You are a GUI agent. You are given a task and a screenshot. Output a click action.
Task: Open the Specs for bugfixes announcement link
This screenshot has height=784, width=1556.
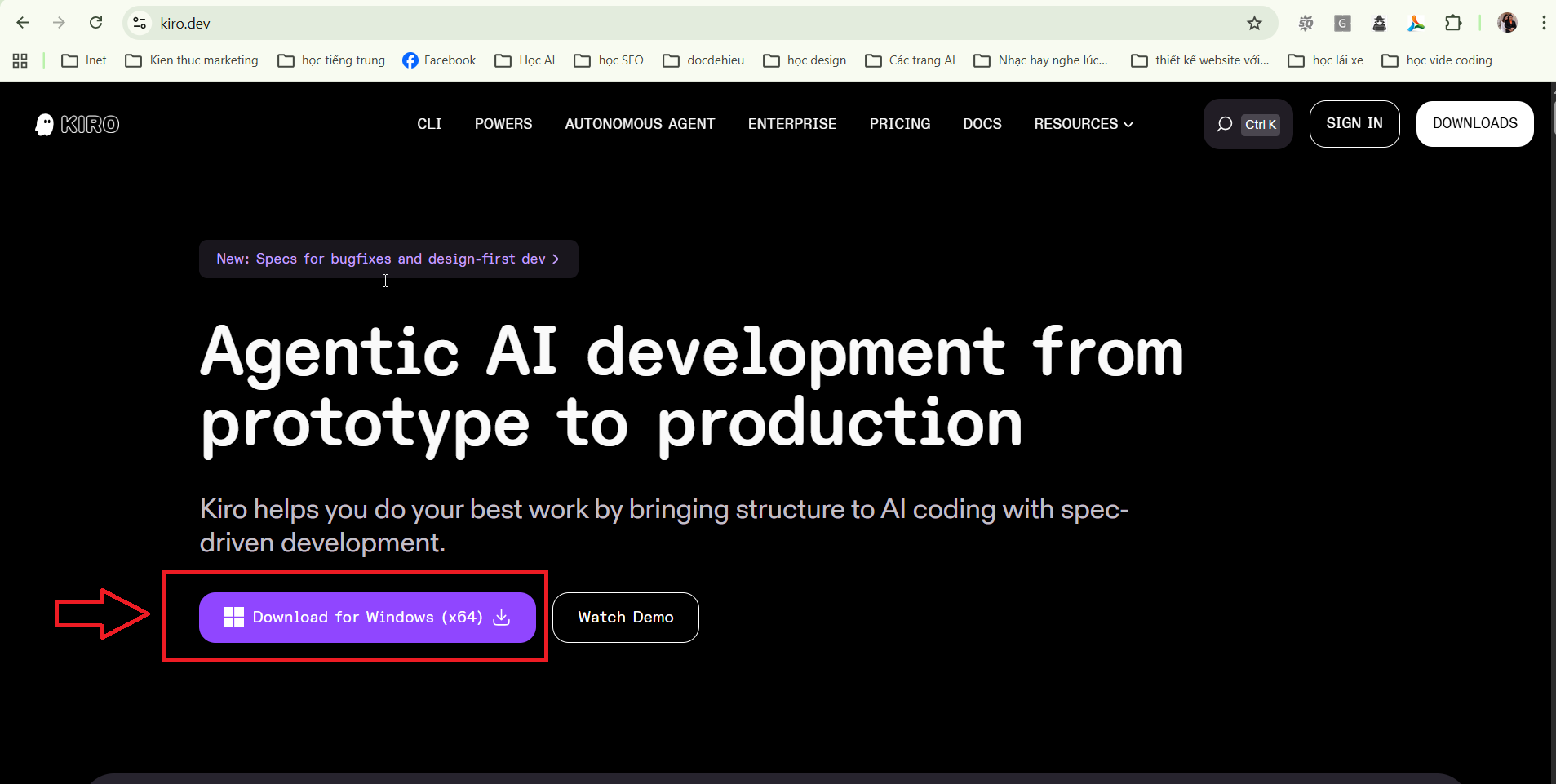pyautogui.click(x=388, y=259)
